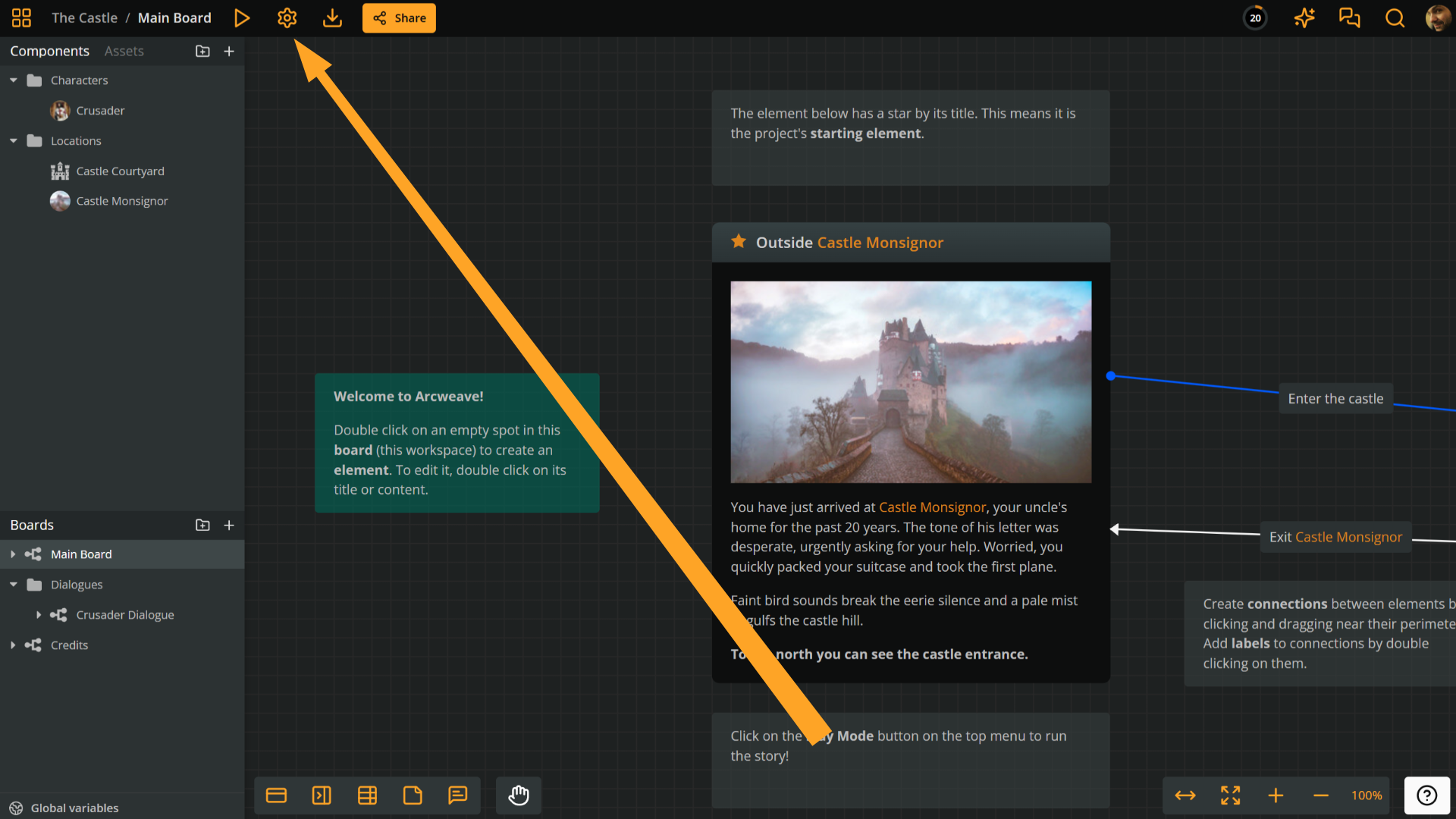Select the table creation tool
This screenshot has width=1456, height=819.
click(367, 795)
